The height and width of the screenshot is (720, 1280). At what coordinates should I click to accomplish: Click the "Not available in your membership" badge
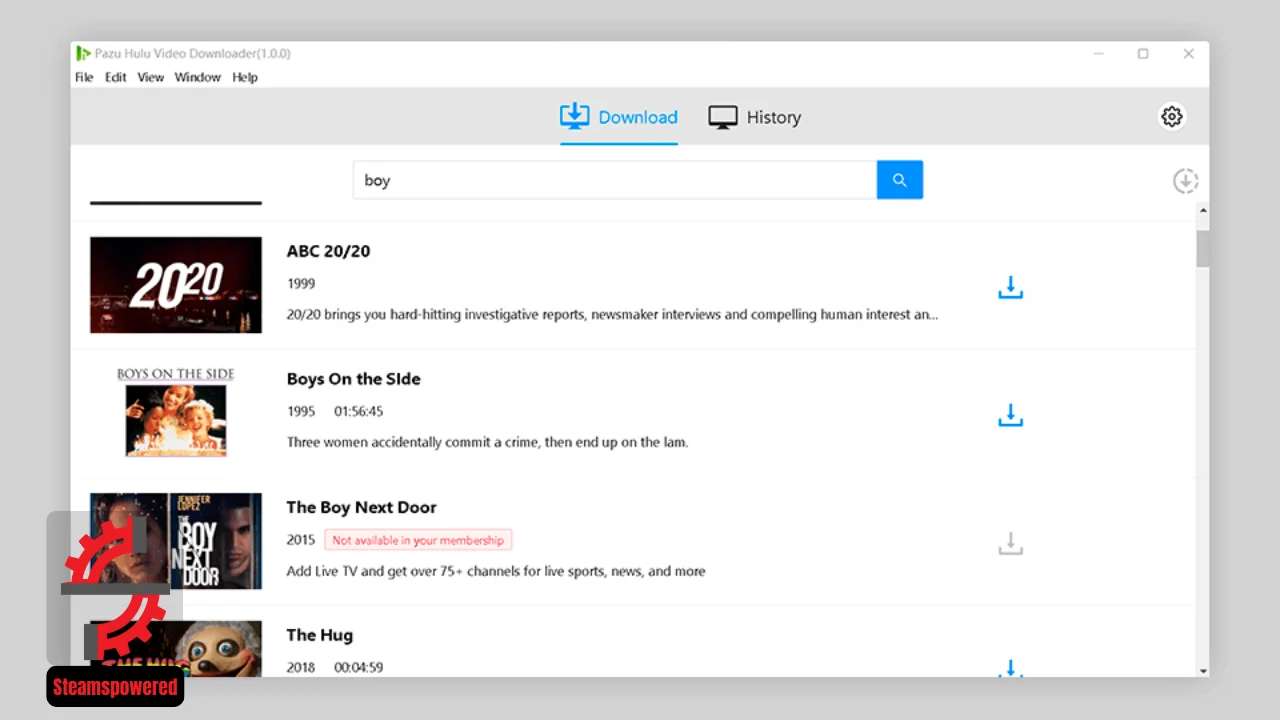click(418, 540)
